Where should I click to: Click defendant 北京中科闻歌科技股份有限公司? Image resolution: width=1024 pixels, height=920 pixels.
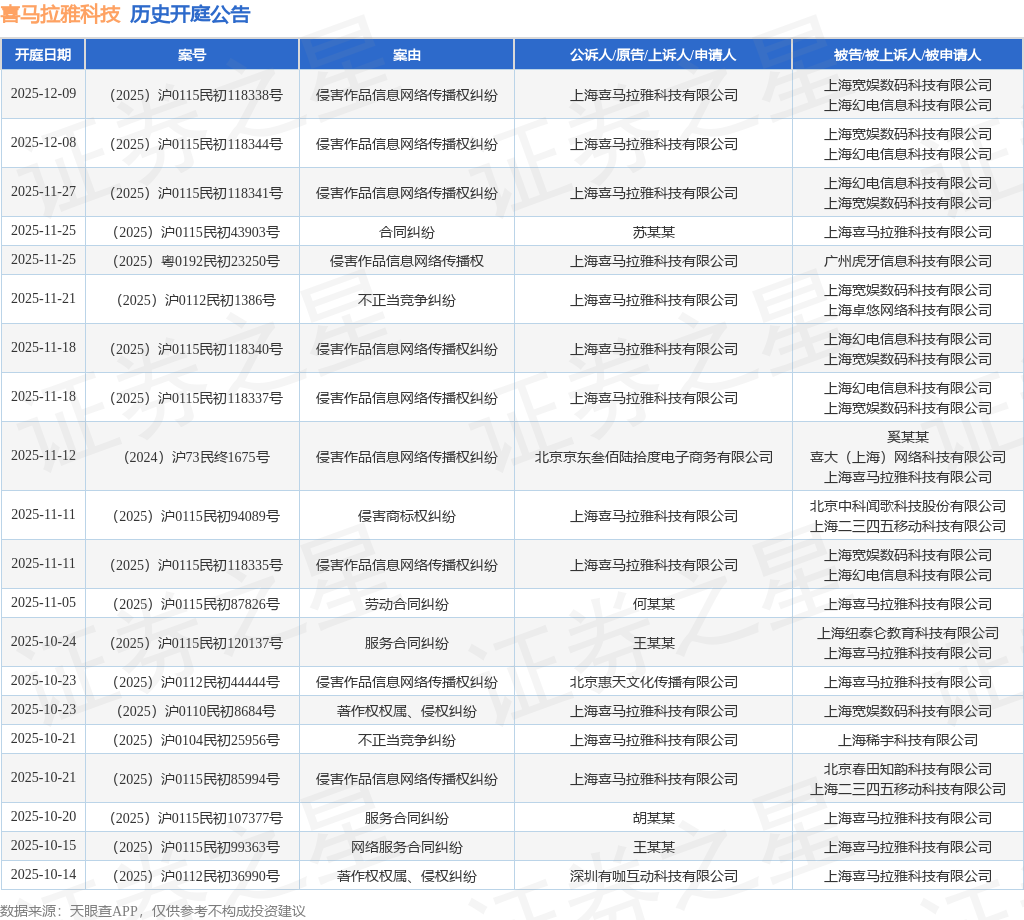click(907, 505)
